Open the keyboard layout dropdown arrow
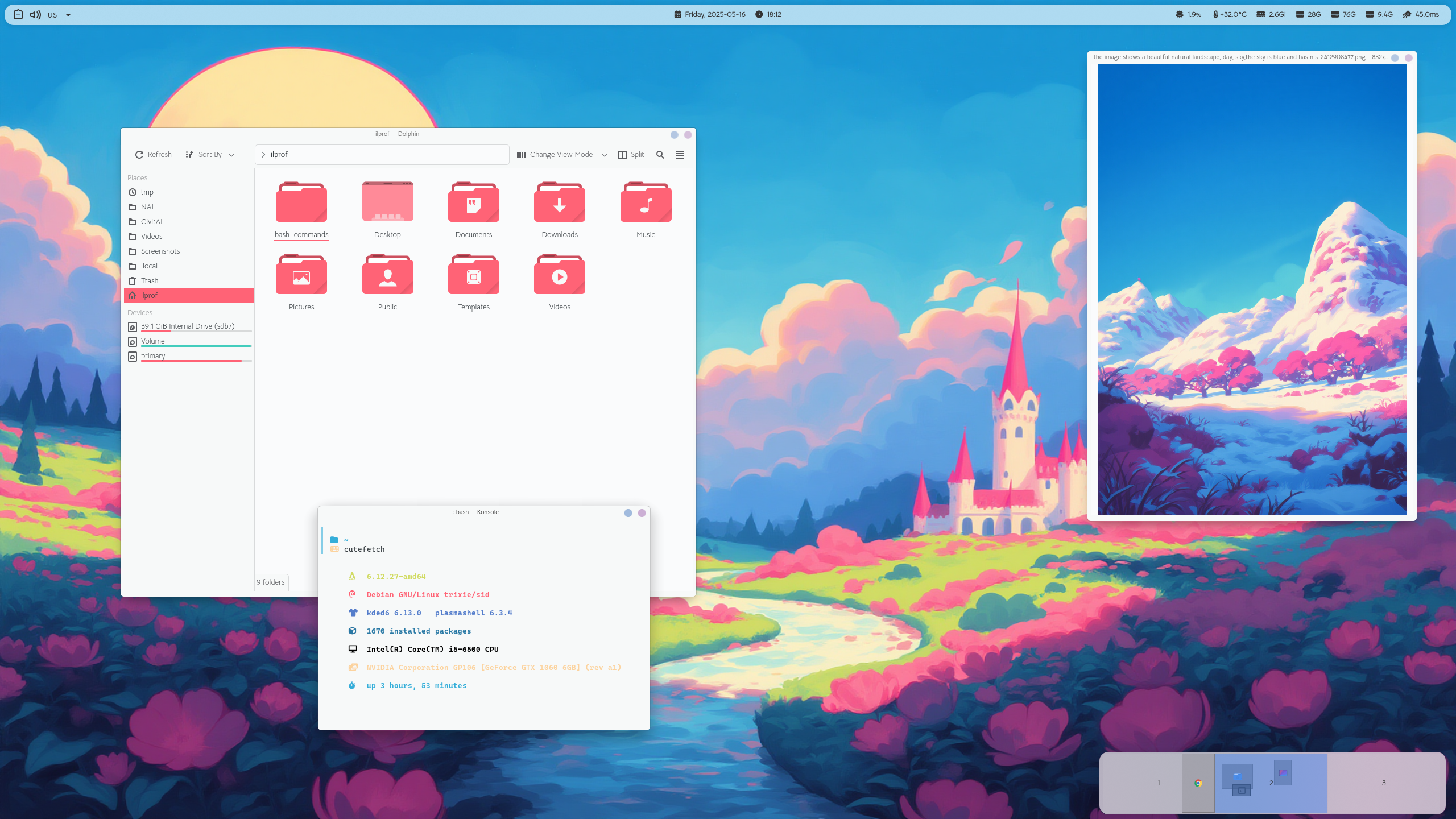Screen dimensions: 1456x819 [x=68, y=15]
